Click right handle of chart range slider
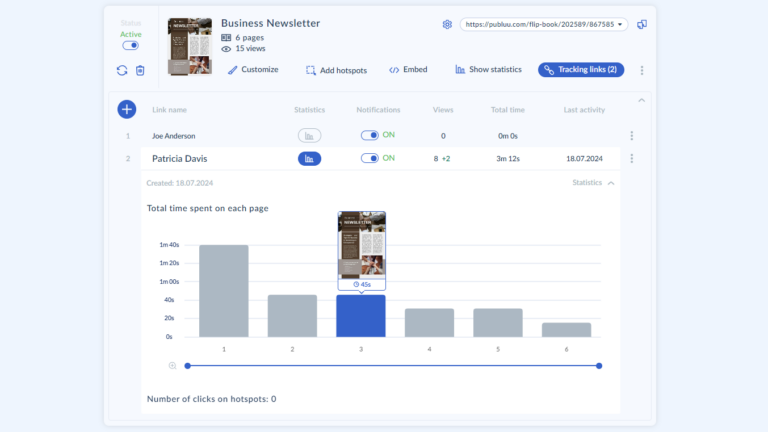 (x=599, y=366)
